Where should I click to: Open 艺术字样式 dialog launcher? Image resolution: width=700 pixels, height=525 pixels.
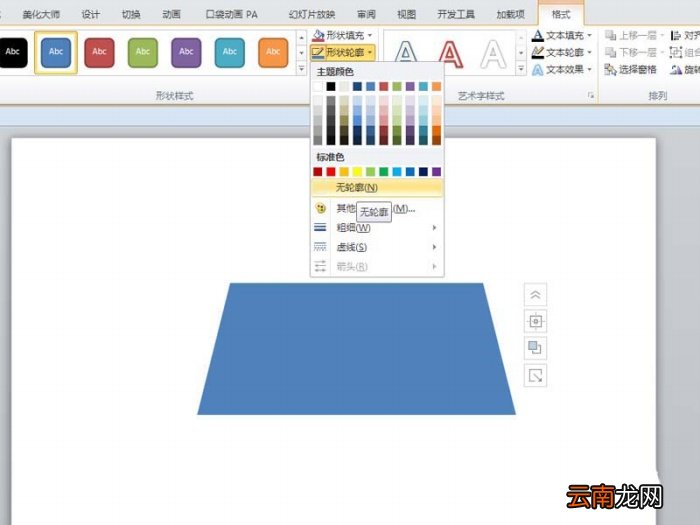(x=591, y=96)
